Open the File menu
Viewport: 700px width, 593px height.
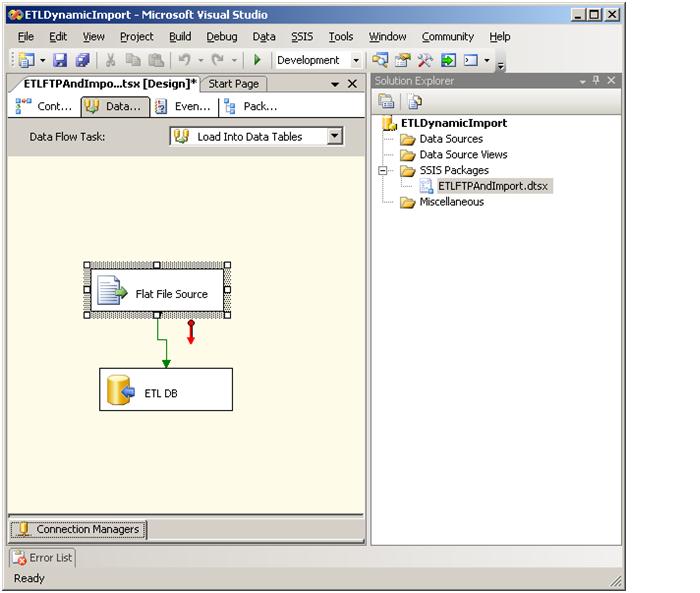click(x=26, y=37)
